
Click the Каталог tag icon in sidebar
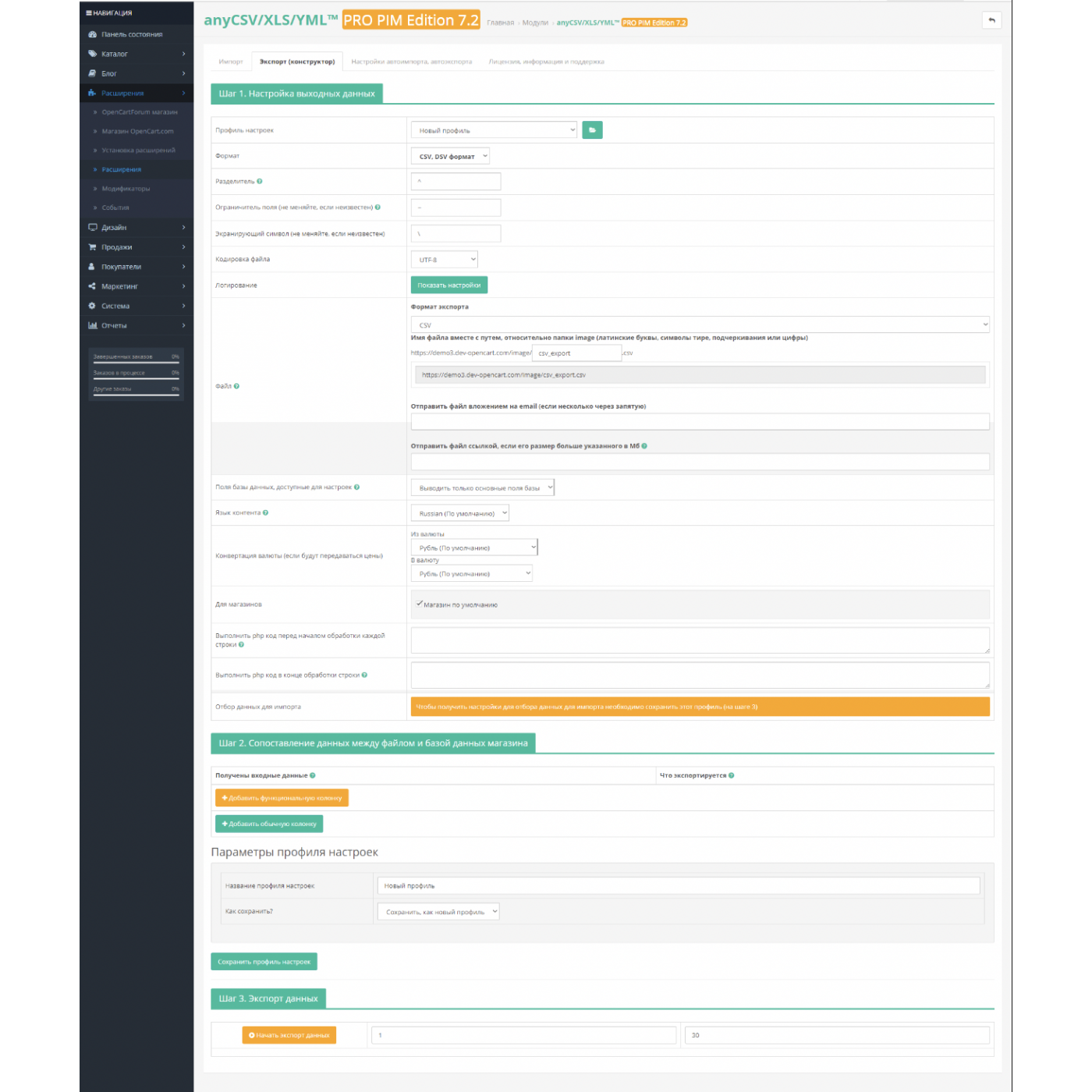[x=92, y=54]
